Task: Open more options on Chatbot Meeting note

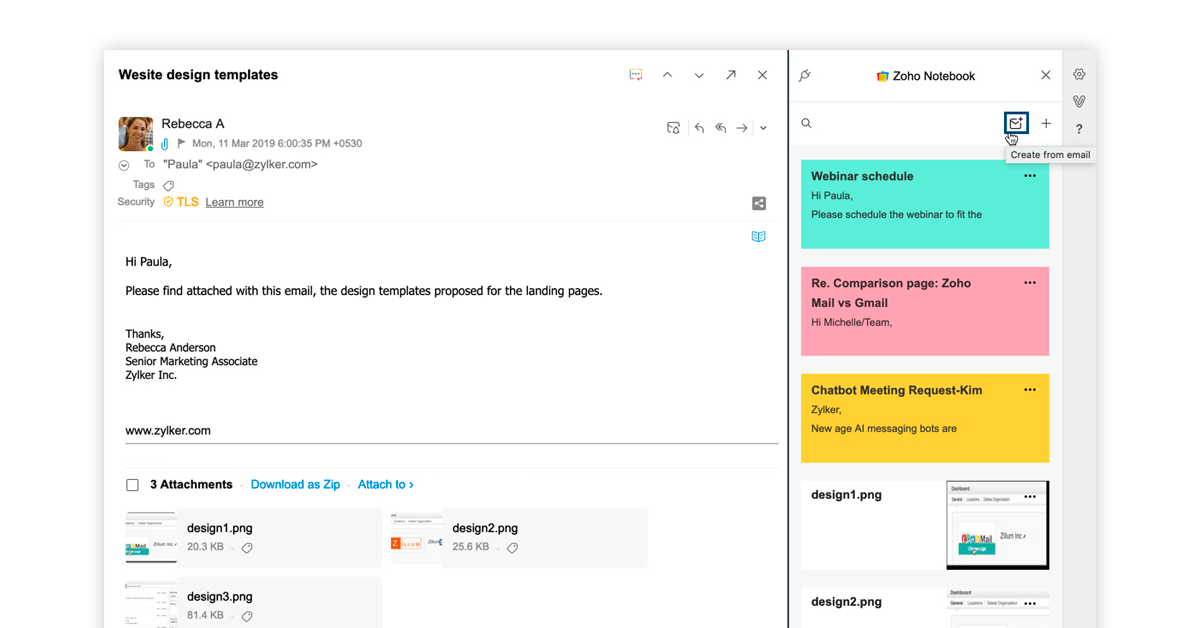Action: tap(1030, 390)
